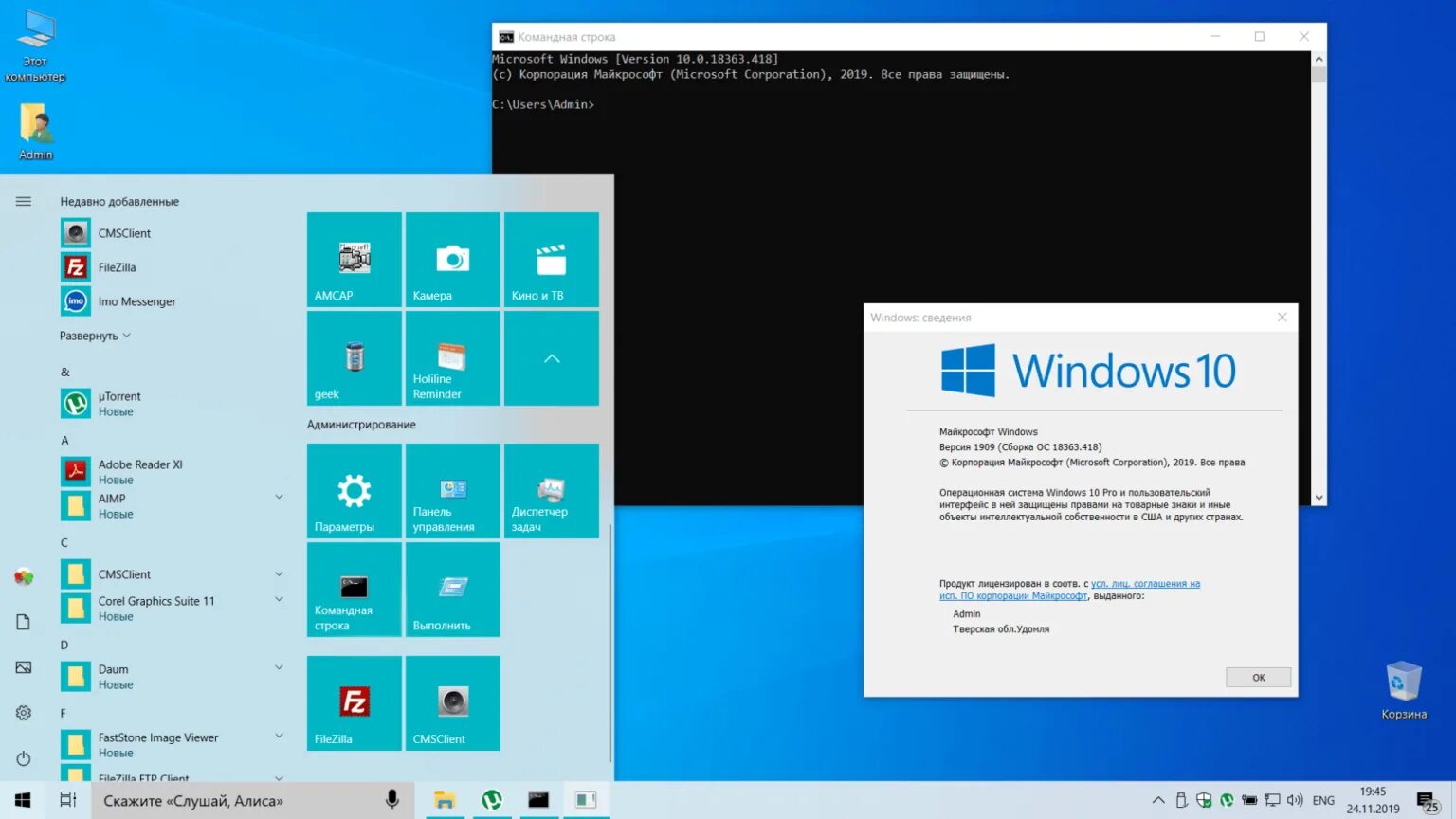Click the microphone icon in the search box
The height and width of the screenshot is (819, 1456).
391,800
